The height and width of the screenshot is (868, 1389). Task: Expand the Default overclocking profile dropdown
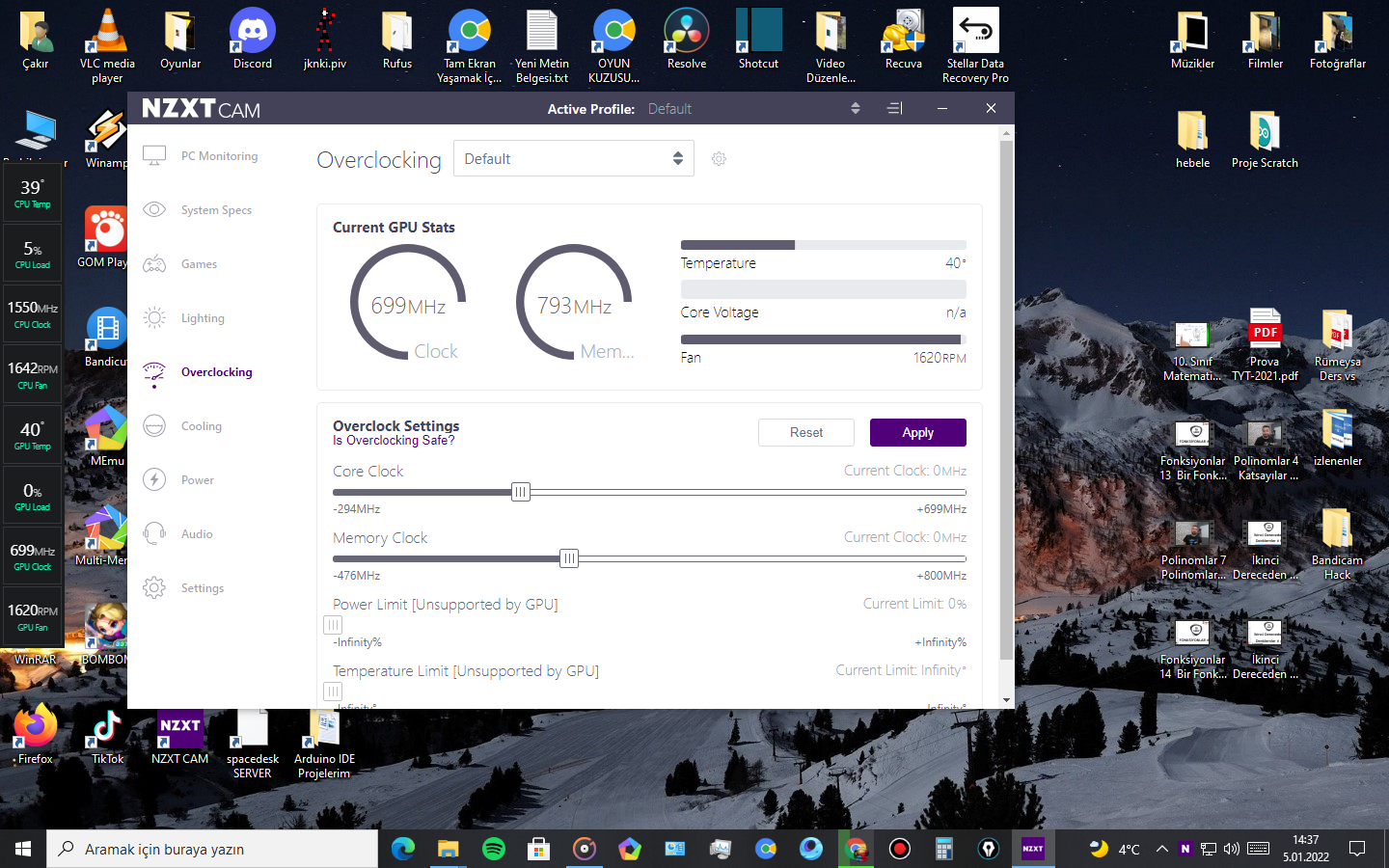[574, 159]
